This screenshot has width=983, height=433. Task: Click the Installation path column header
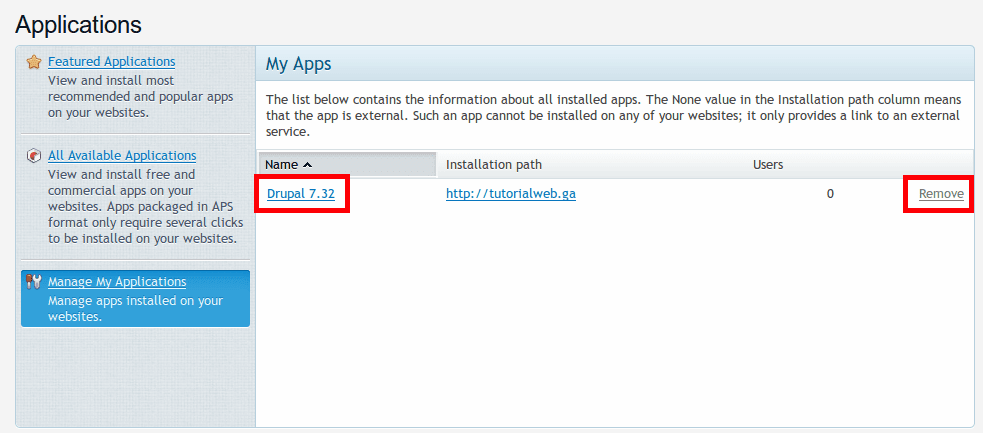[x=494, y=164]
